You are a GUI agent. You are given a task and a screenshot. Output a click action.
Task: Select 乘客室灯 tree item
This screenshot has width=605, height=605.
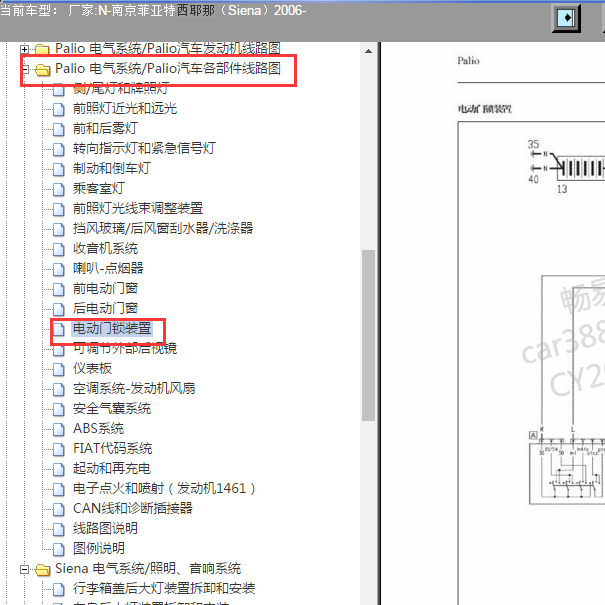[99, 189]
